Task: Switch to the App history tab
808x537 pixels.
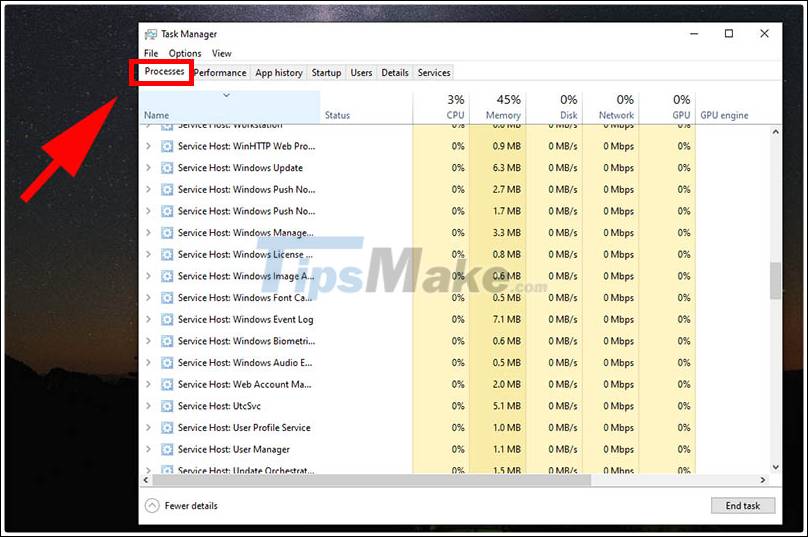Action: click(279, 73)
